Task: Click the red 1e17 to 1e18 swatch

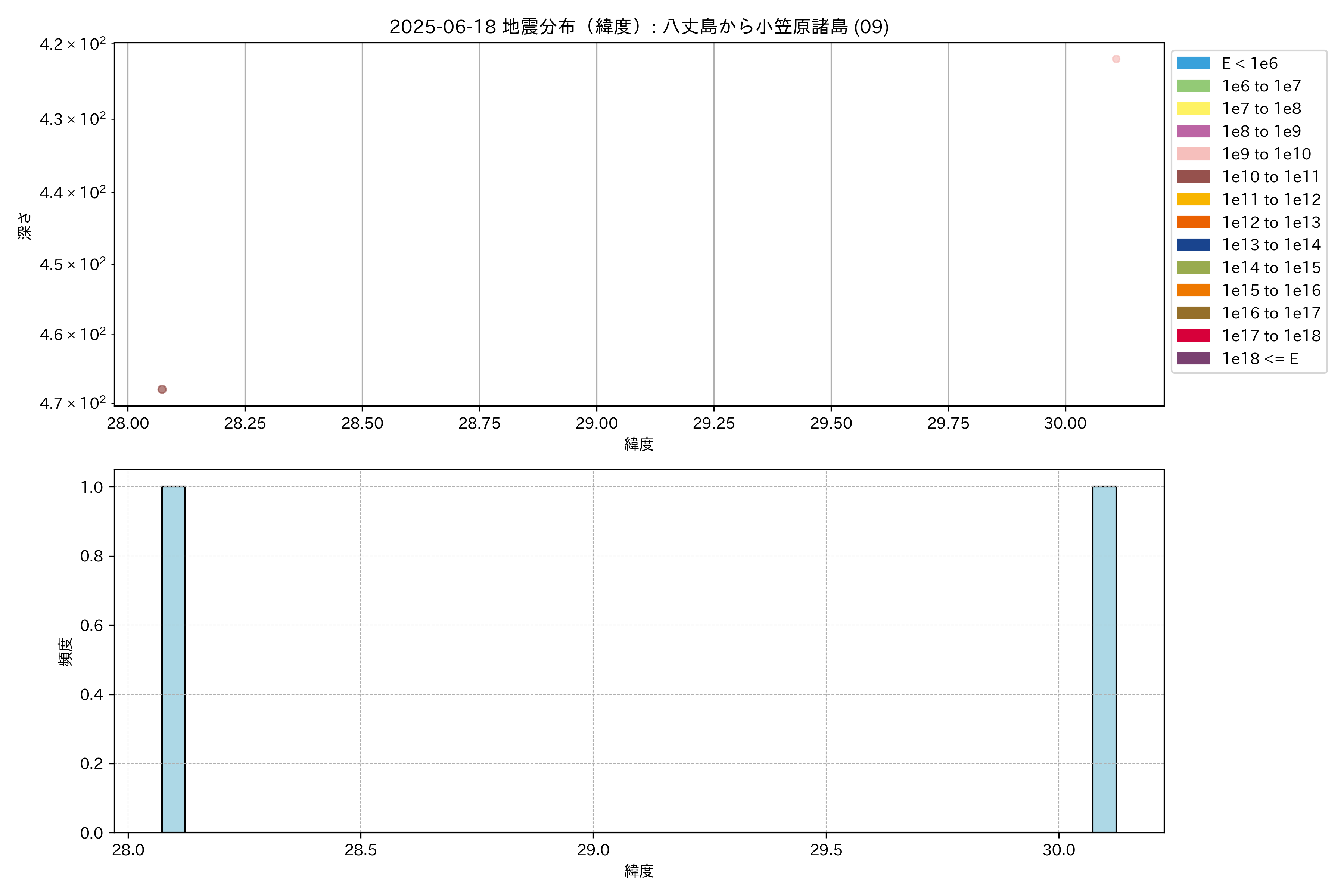Action: (x=1193, y=336)
